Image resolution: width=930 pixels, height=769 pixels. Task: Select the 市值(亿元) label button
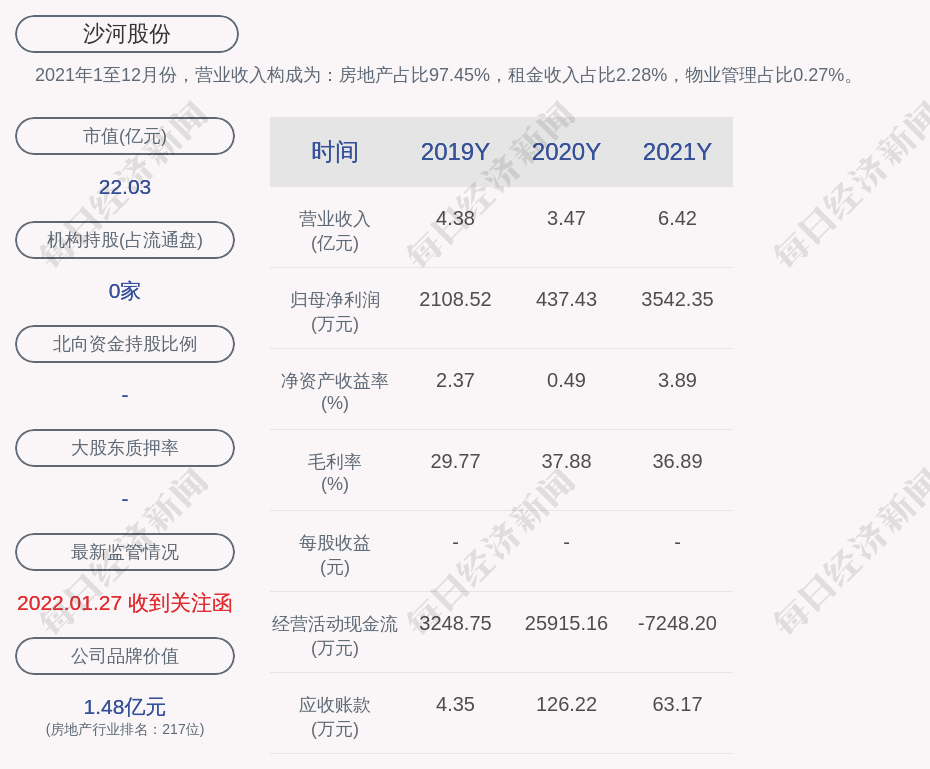(125, 136)
